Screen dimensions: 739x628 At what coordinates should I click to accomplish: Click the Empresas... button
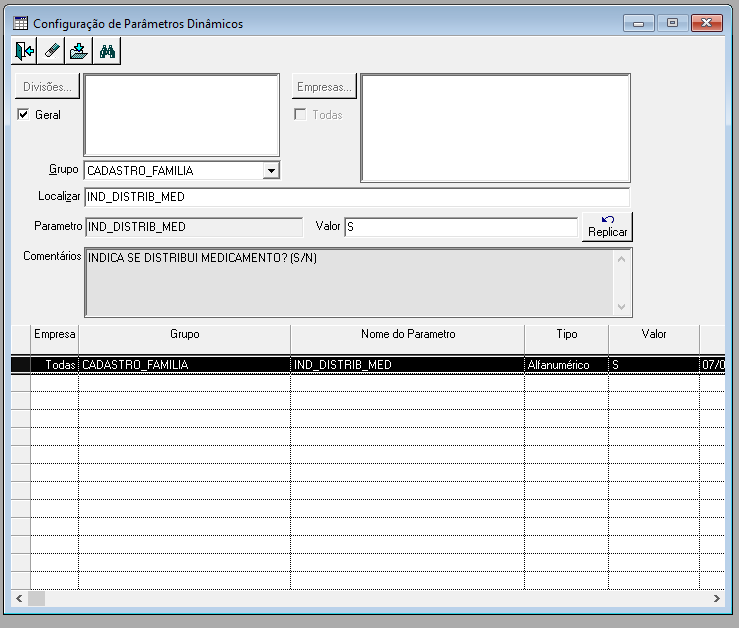coord(324,87)
